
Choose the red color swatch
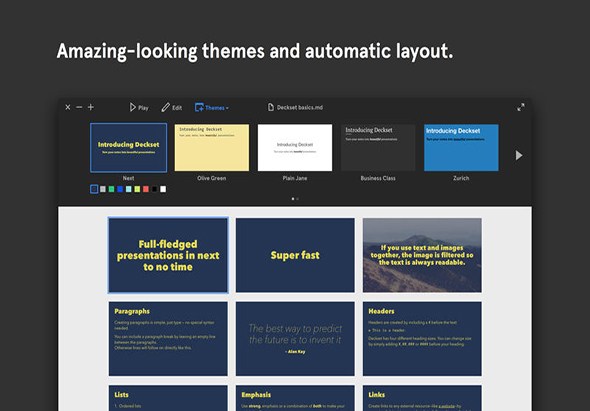(x=146, y=189)
